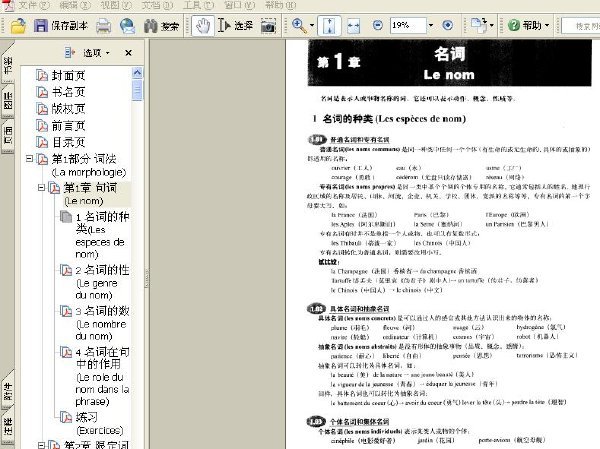Click the rotate/pages view icon
This screenshot has height=449, width=600.
click(478, 26)
